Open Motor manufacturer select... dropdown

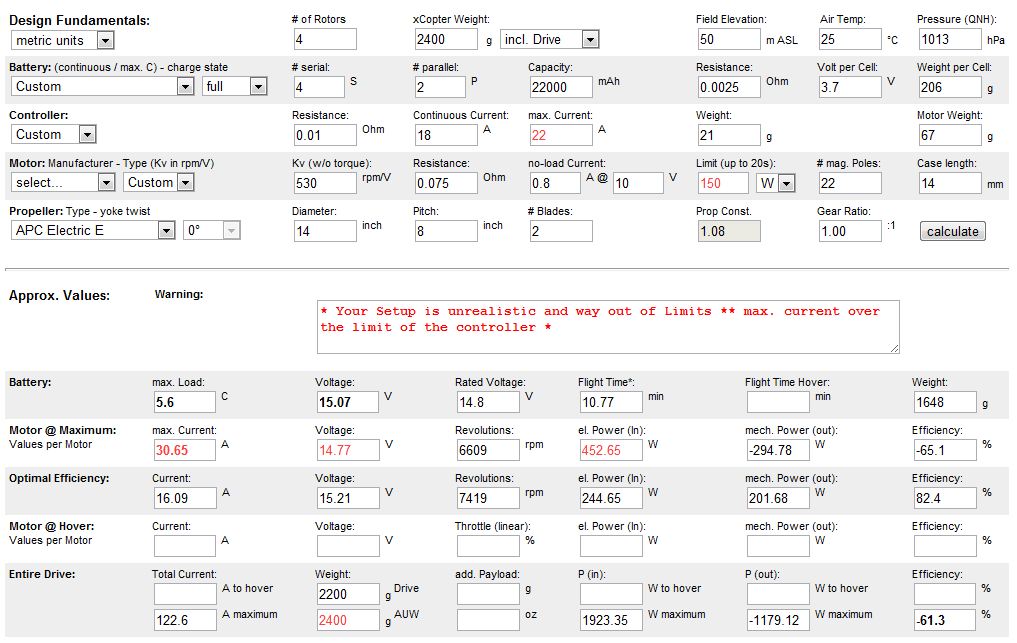click(63, 183)
